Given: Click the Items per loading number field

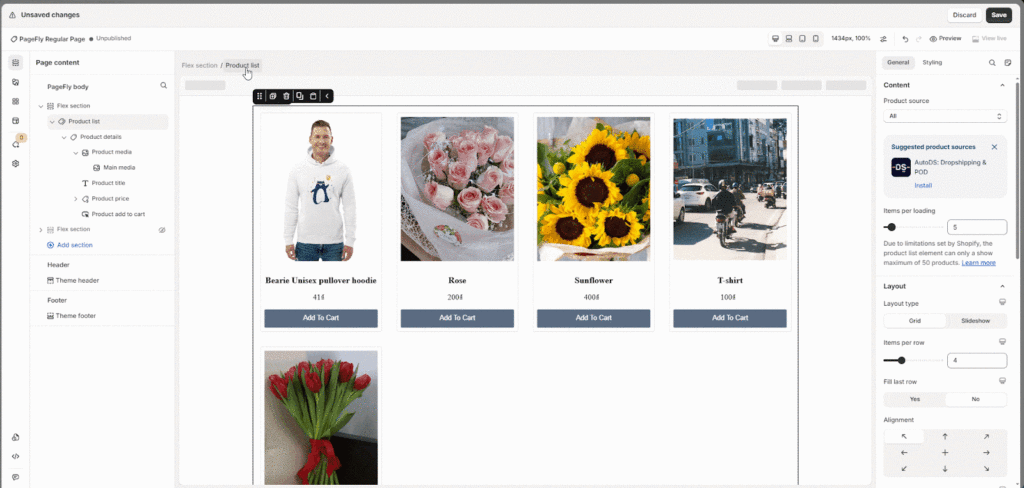Looking at the screenshot, I should click(975, 227).
